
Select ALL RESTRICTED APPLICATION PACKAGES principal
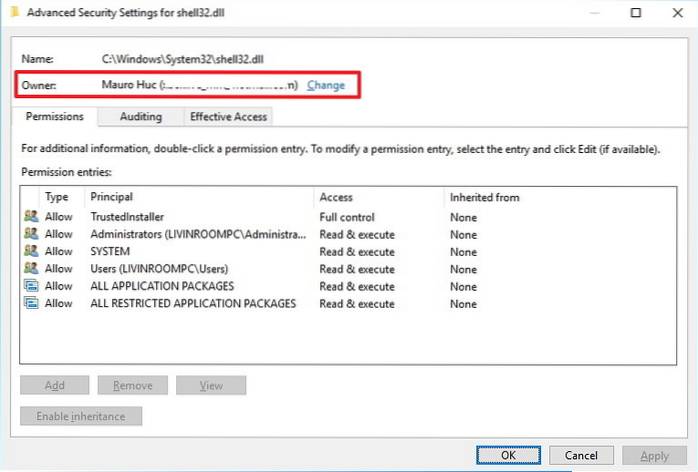pyautogui.click(x=193, y=303)
